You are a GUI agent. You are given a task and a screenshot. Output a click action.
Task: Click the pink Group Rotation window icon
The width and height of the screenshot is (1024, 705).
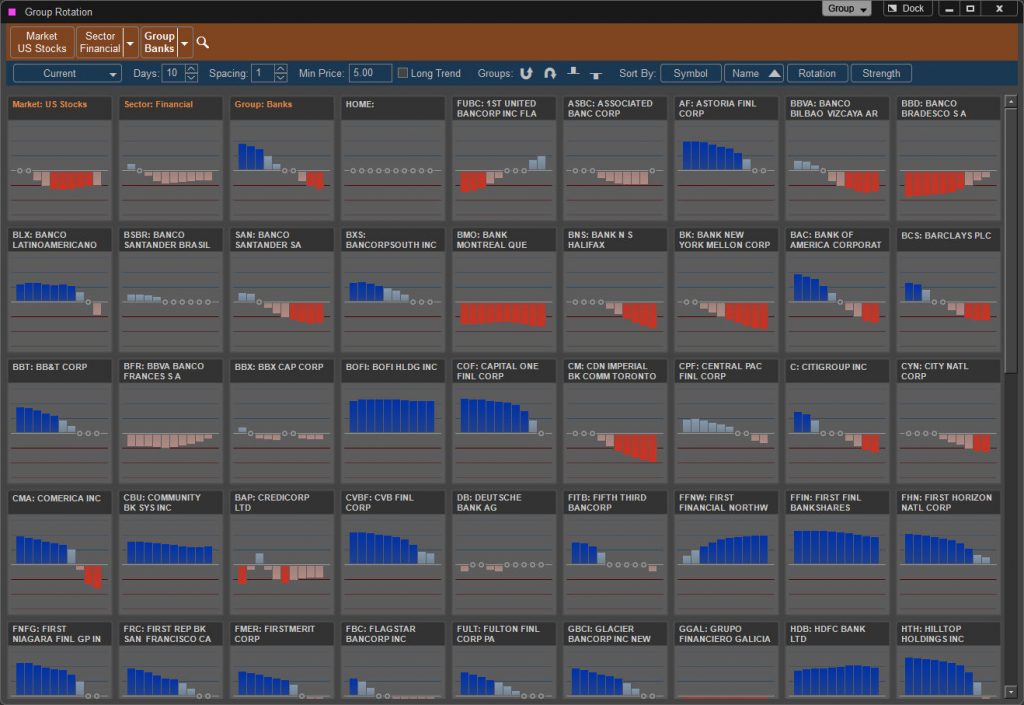(12, 12)
